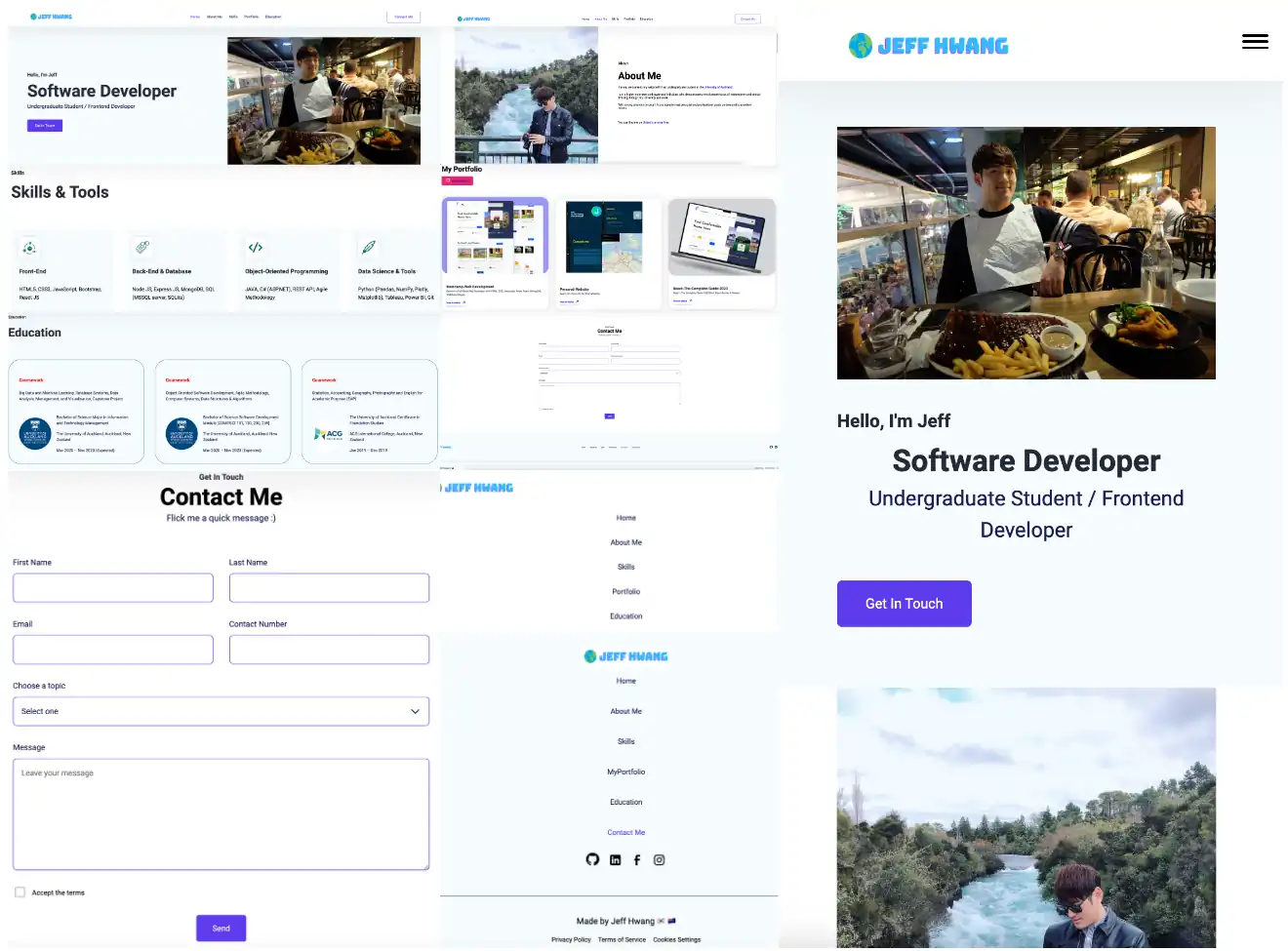Open the Instagram icon in the footer

[660, 860]
